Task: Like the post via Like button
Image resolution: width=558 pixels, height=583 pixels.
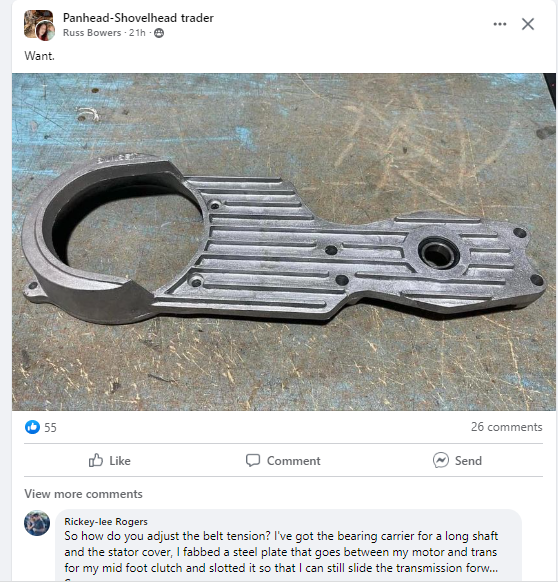Action: [x=110, y=460]
